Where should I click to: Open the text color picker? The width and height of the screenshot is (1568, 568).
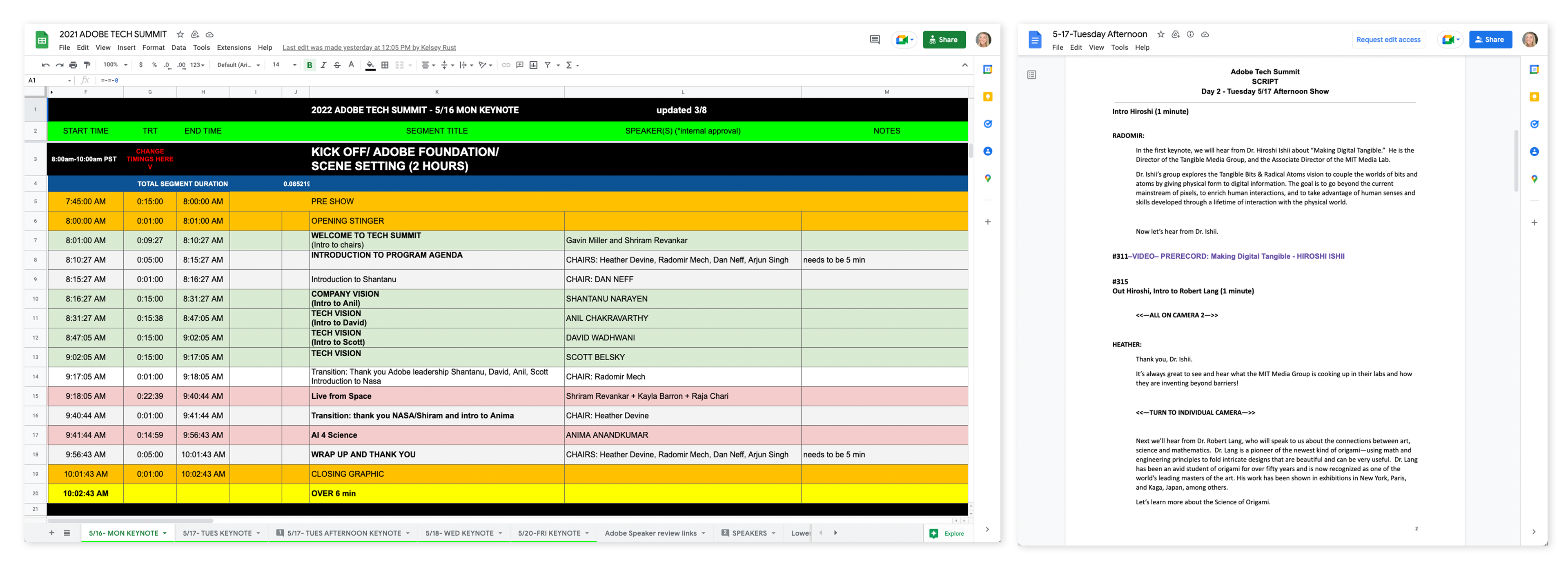coord(351,65)
